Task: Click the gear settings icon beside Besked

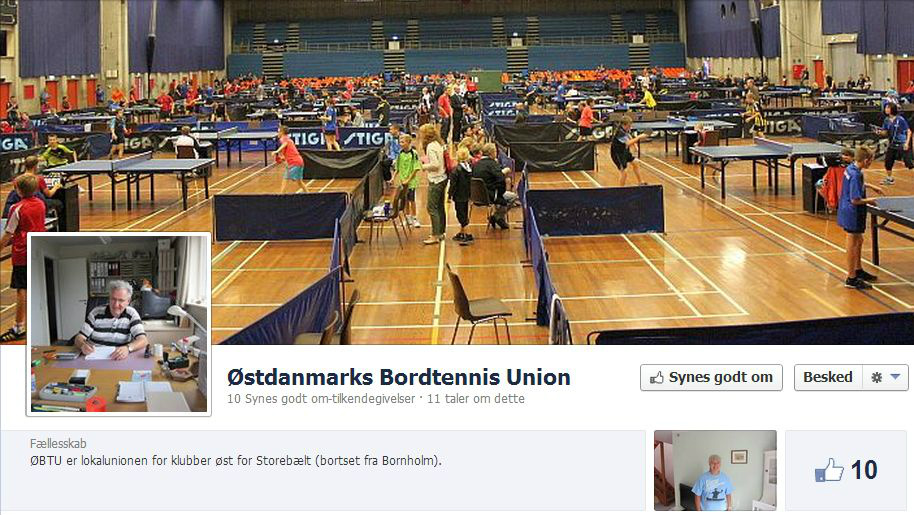Action: tap(876, 378)
